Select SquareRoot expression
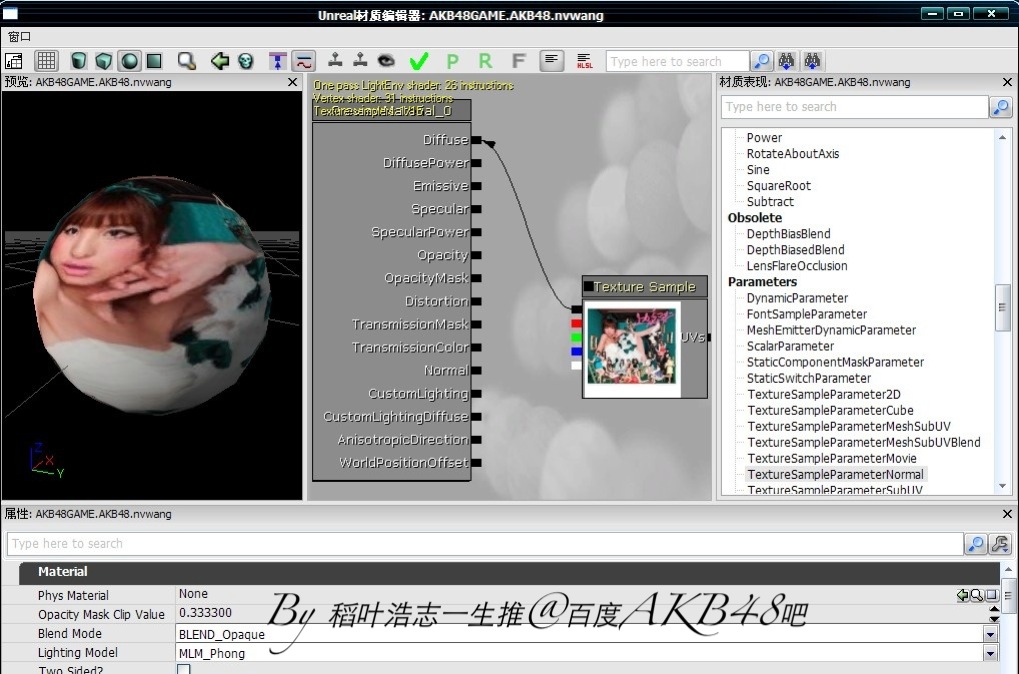Viewport: 1019px width, 674px height. (x=779, y=185)
